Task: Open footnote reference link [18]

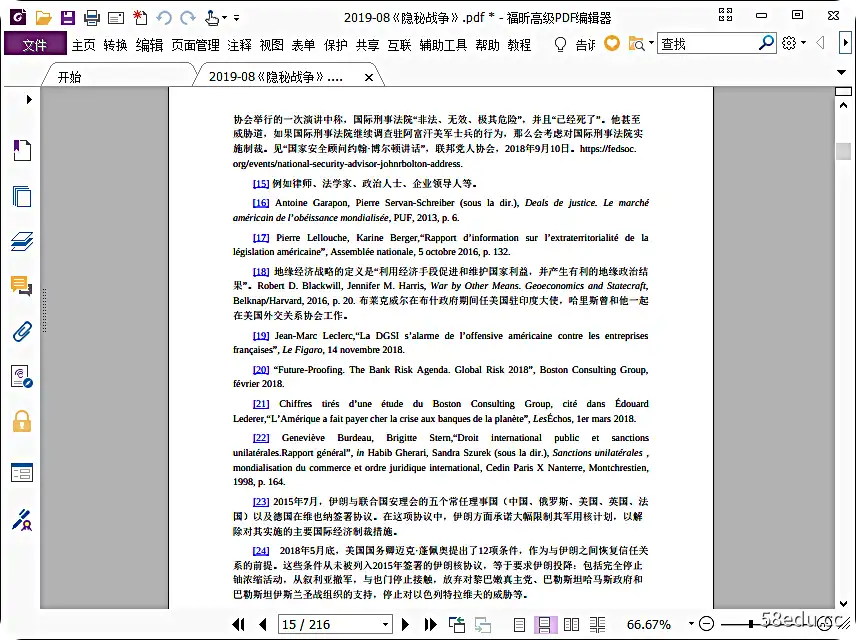Action: click(x=261, y=271)
